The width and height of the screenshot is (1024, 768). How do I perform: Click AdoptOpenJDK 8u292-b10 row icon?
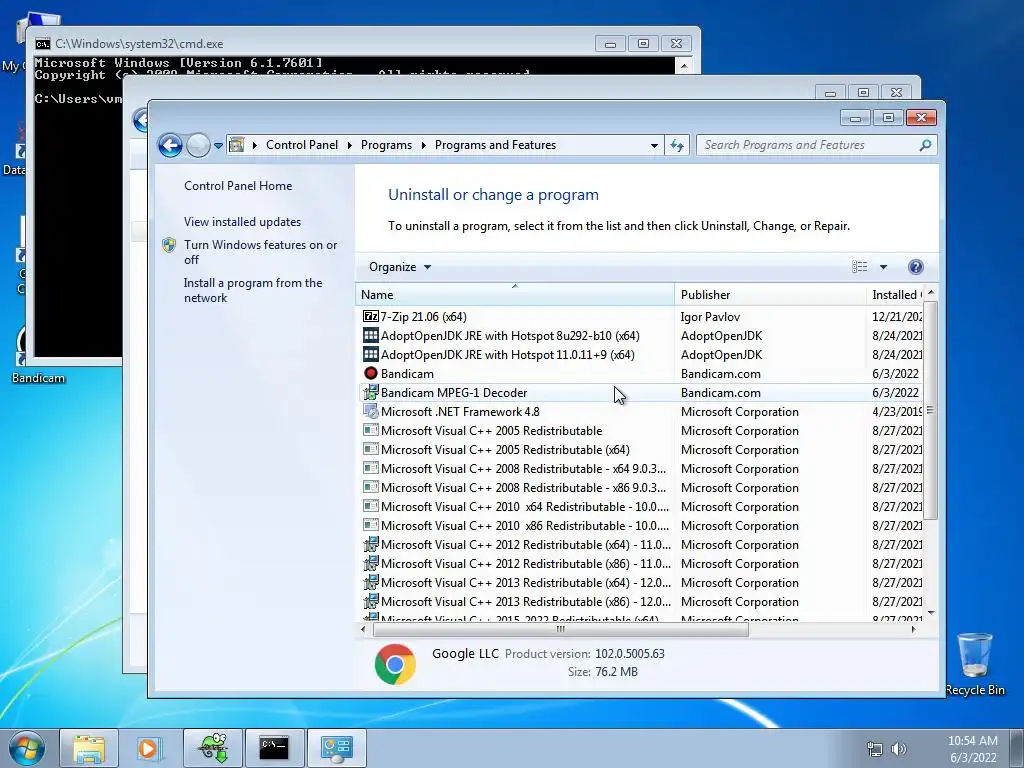370,336
